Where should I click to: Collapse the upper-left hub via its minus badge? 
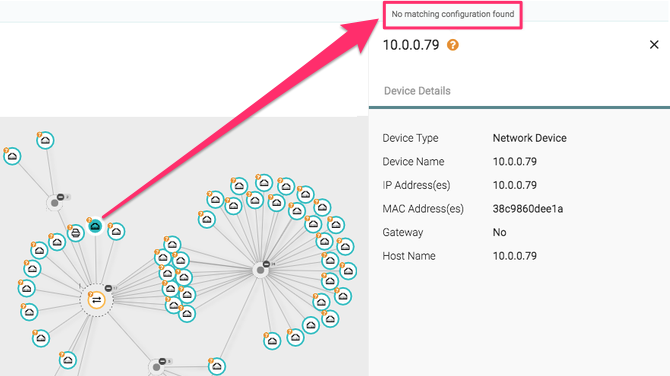tap(61, 197)
